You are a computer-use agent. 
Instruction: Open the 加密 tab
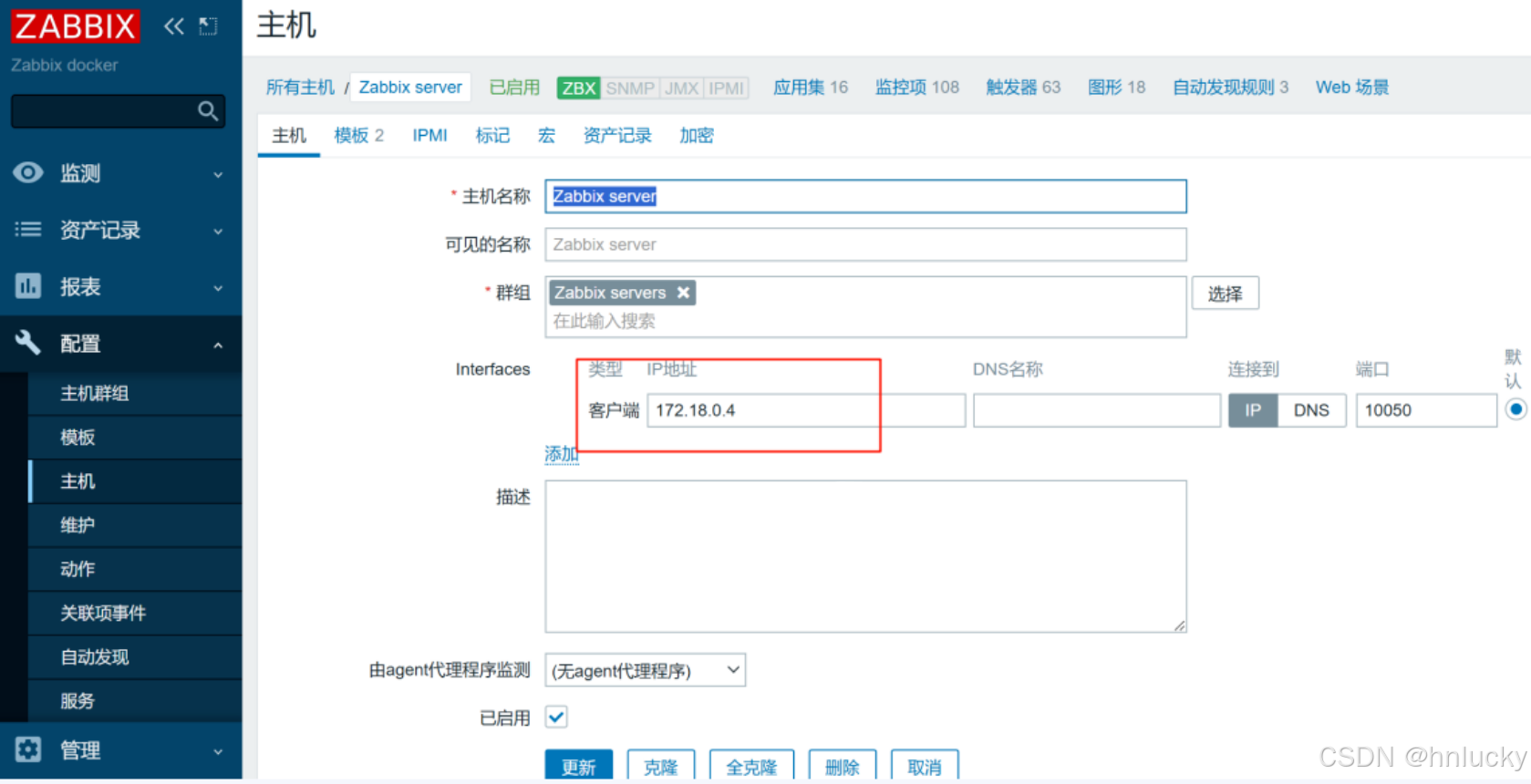(x=697, y=135)
